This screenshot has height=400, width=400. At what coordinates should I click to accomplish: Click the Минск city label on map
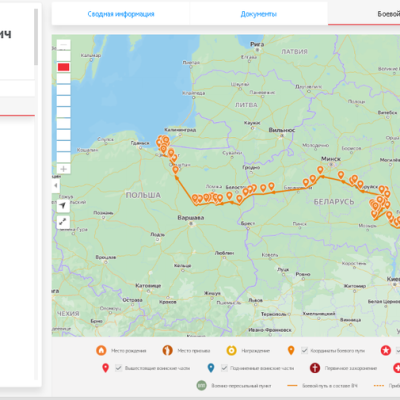pyautogui.click(x=331, y=159)
